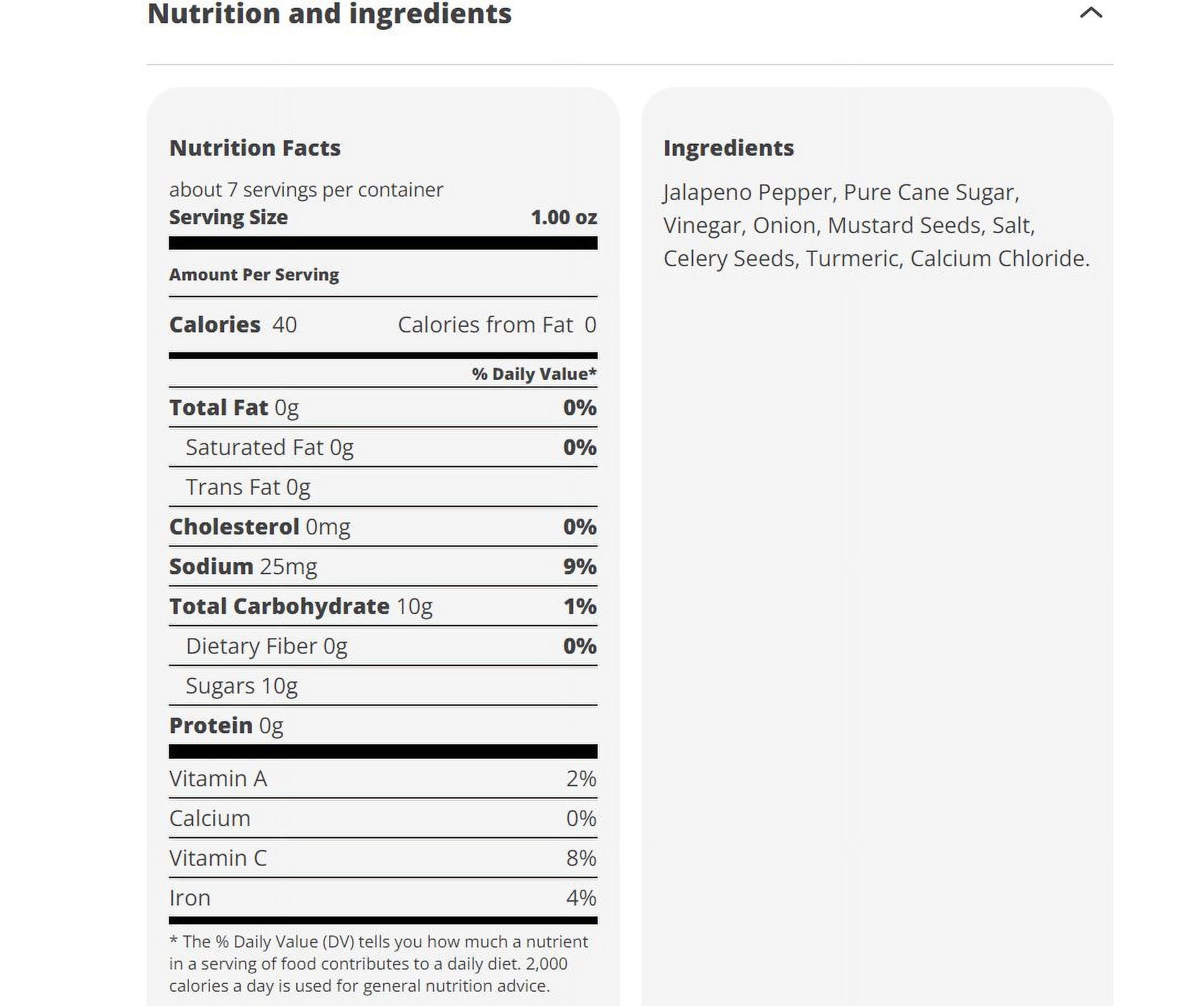Collapse the Nutrition and ingredients section
The height and width of the screenshot is (1006, 1204).
[1090, 13]
